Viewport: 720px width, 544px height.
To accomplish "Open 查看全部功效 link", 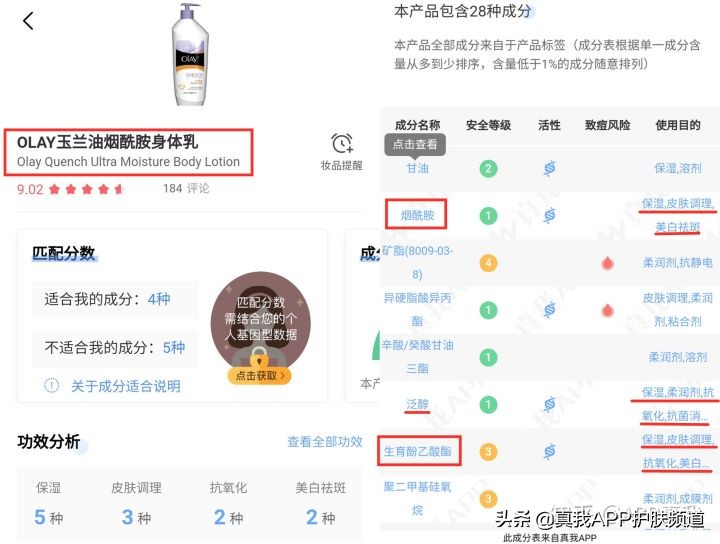I will (x=325, y=442).
